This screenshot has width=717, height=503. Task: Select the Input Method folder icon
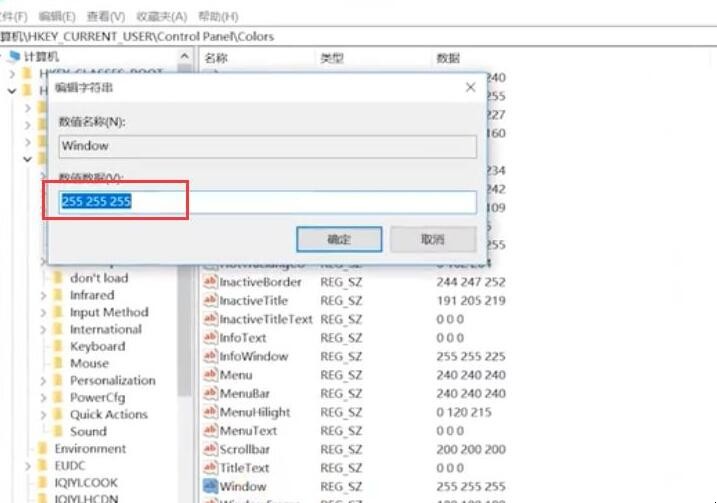pos(58,312)
